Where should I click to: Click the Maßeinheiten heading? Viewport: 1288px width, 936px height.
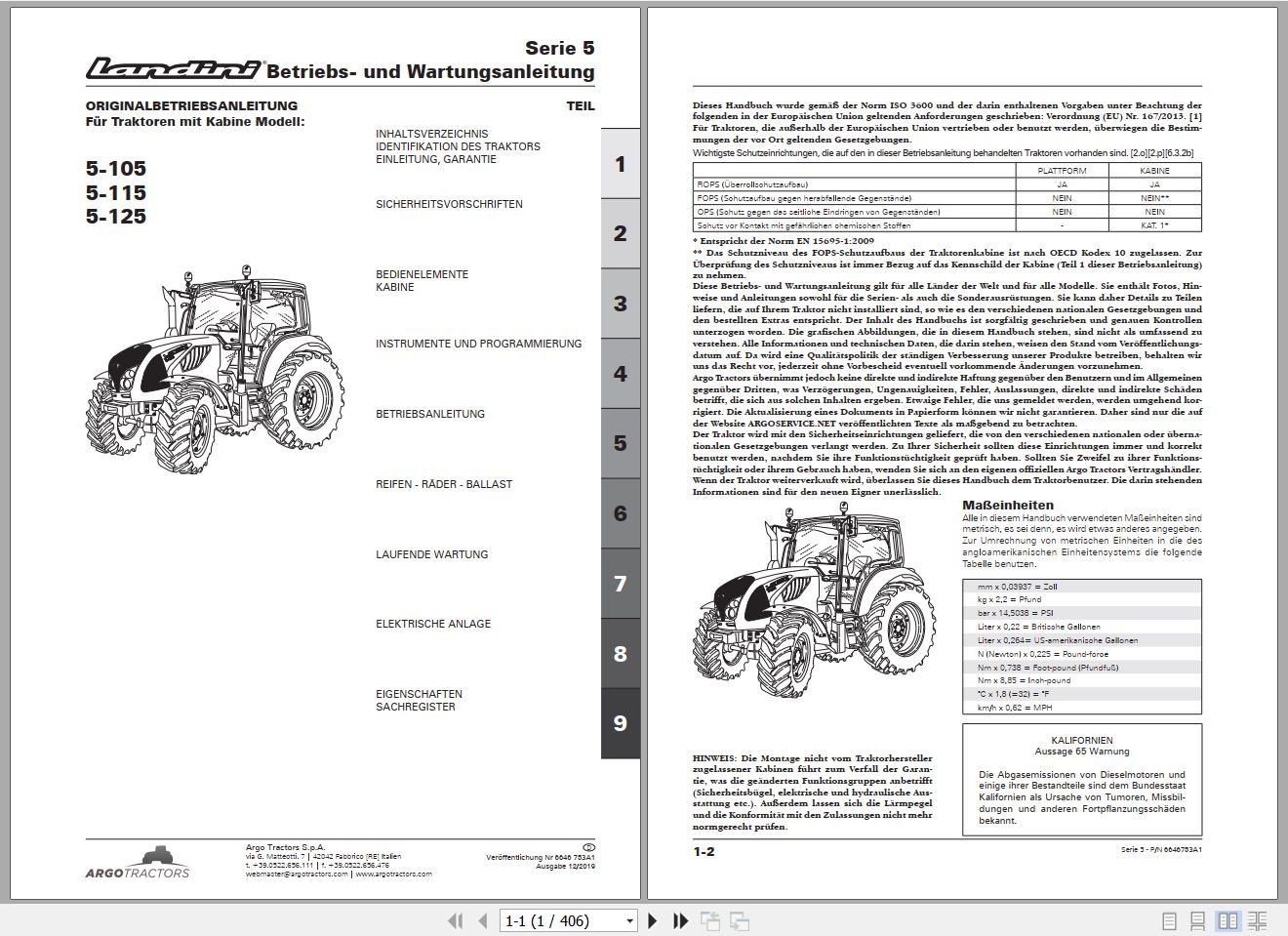[1008, 505]
